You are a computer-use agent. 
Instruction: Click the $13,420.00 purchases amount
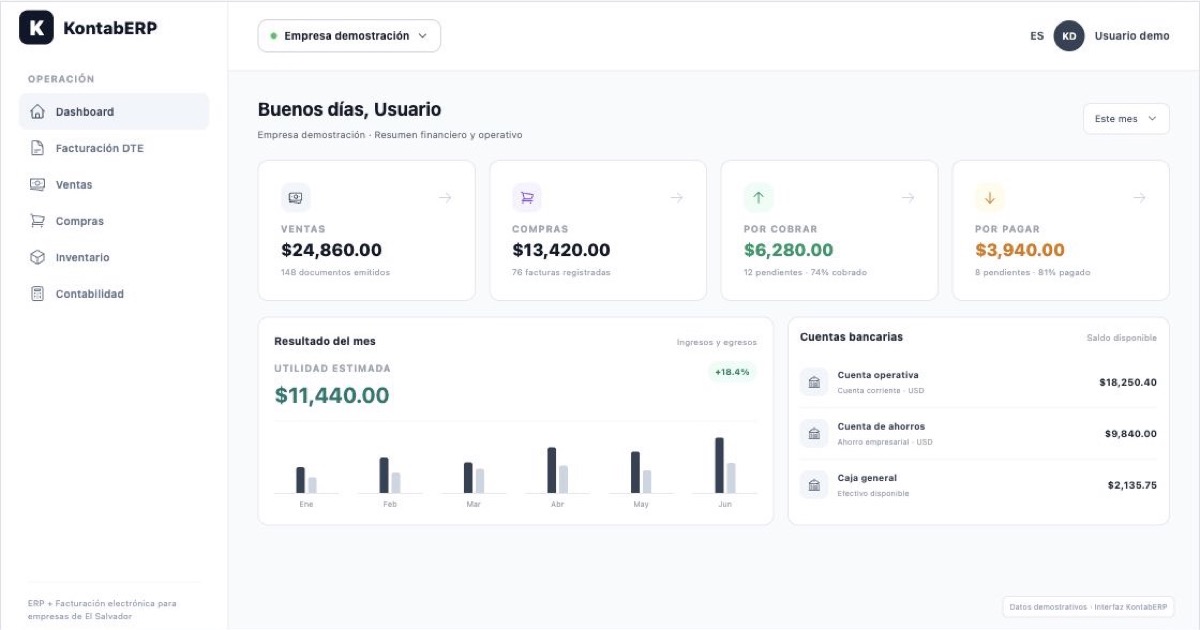tap(561, 250)
